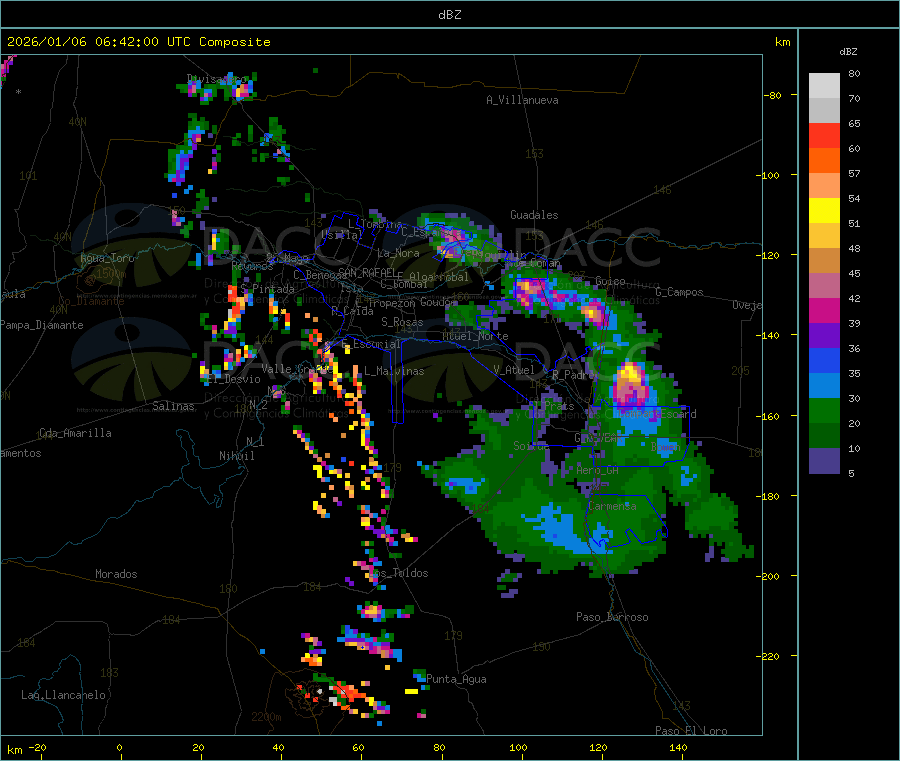Click the '40' tick on the bottom axis
Image resolution: width=900 pixels, height=761 pixels.
(278, 747)
